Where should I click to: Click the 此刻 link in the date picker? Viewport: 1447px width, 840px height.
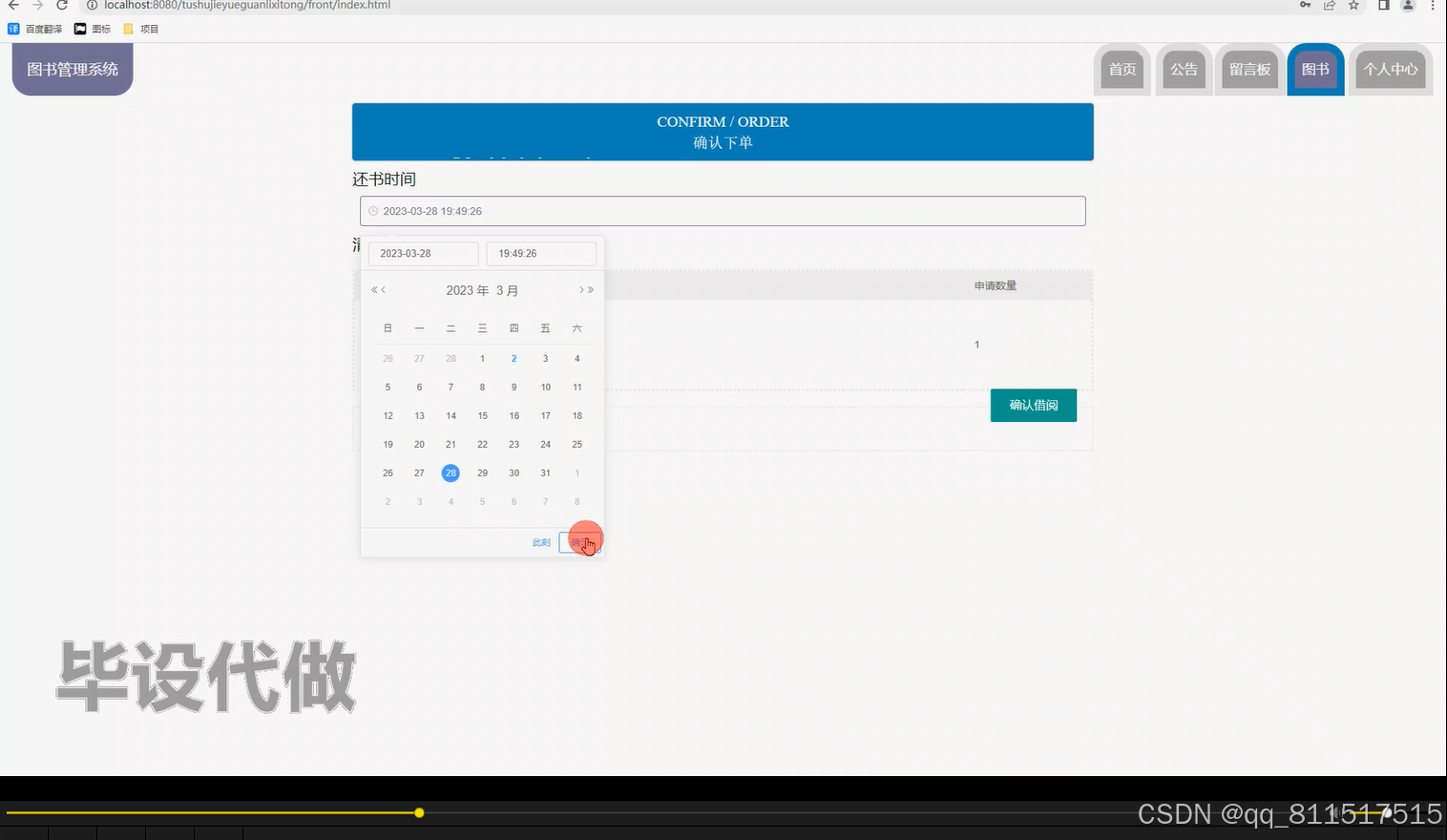(540, 542)
